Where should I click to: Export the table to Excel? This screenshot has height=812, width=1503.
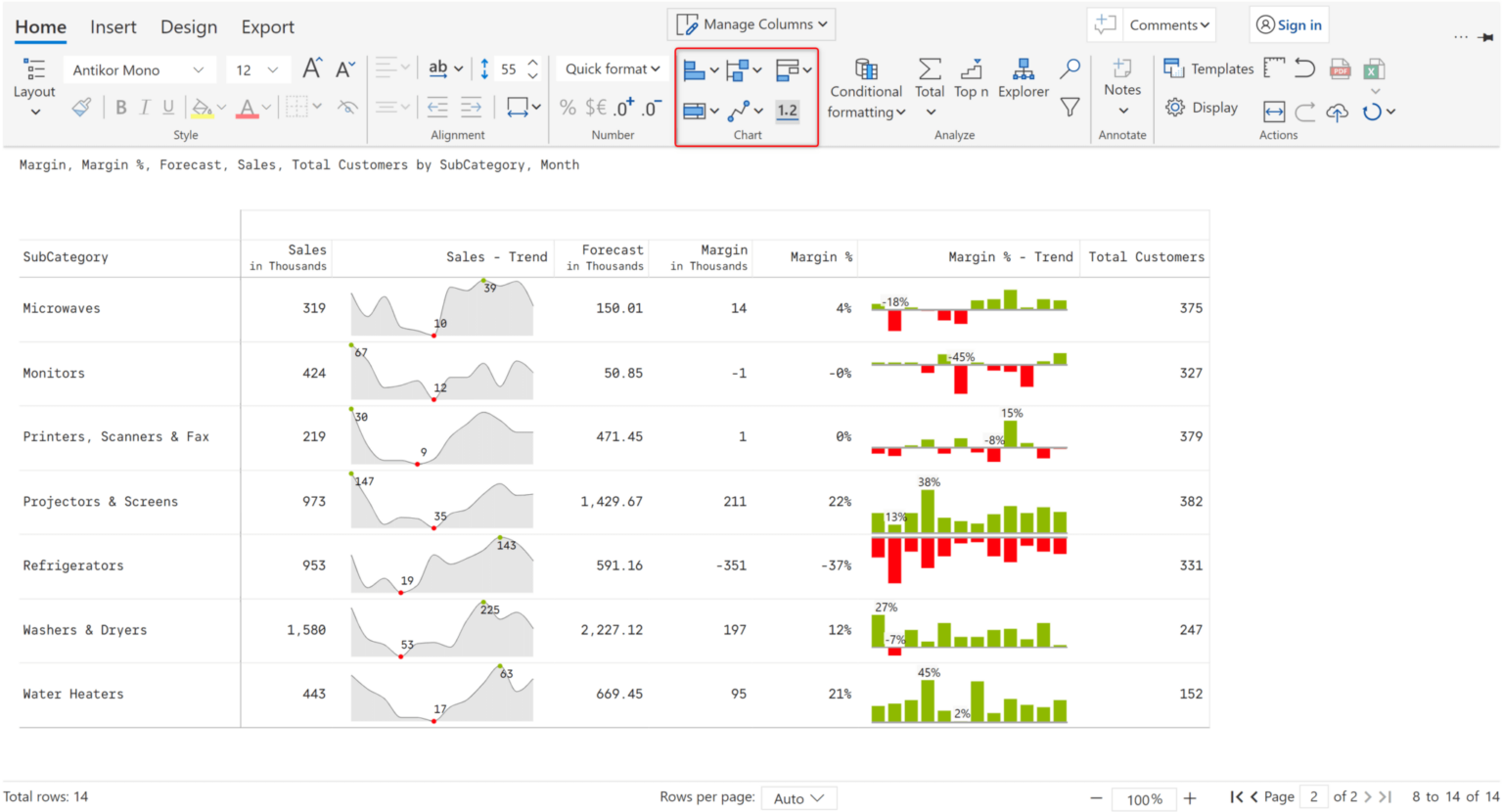(1375, 68)
